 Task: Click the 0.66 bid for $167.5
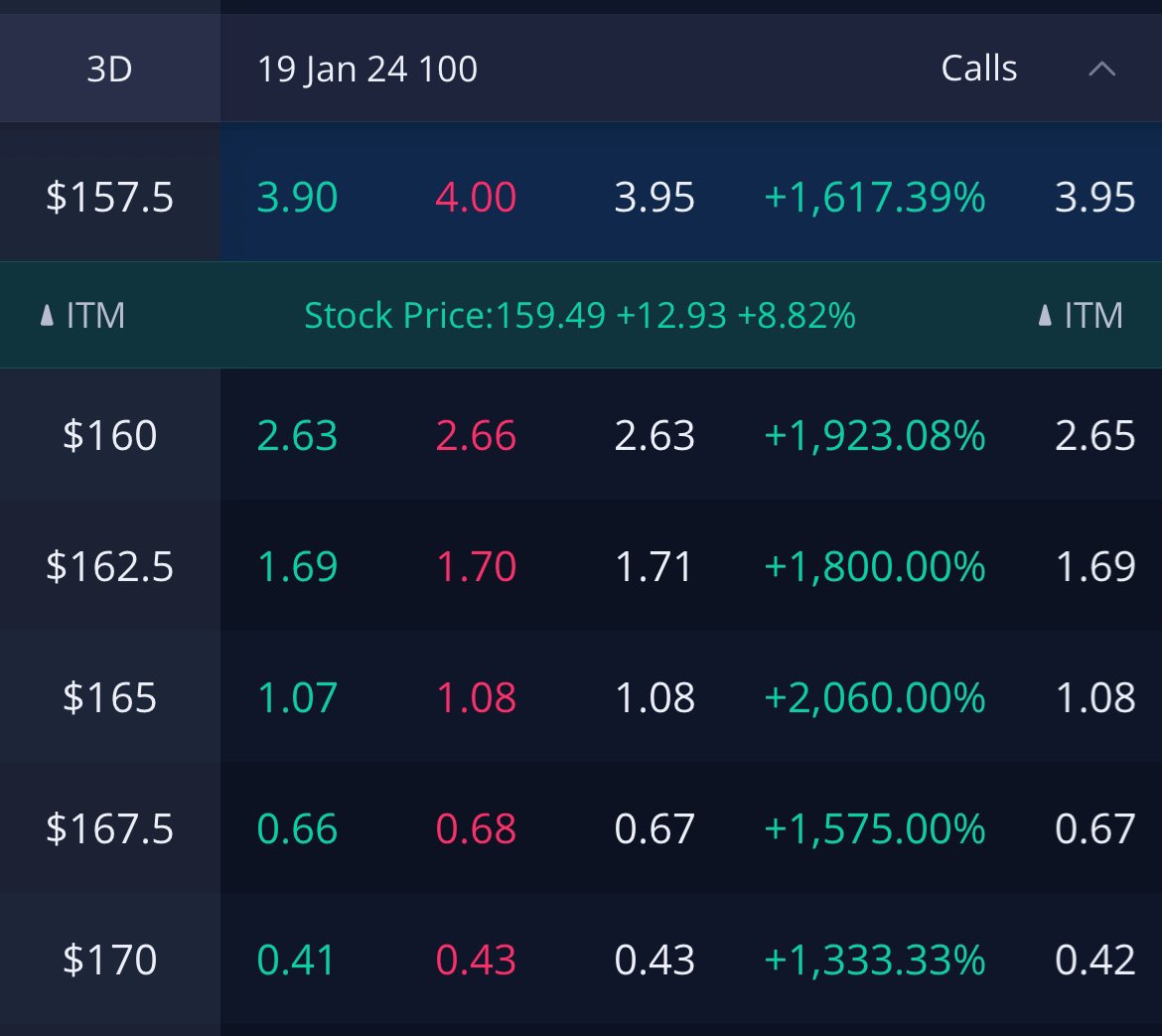(x=297, y=828)
